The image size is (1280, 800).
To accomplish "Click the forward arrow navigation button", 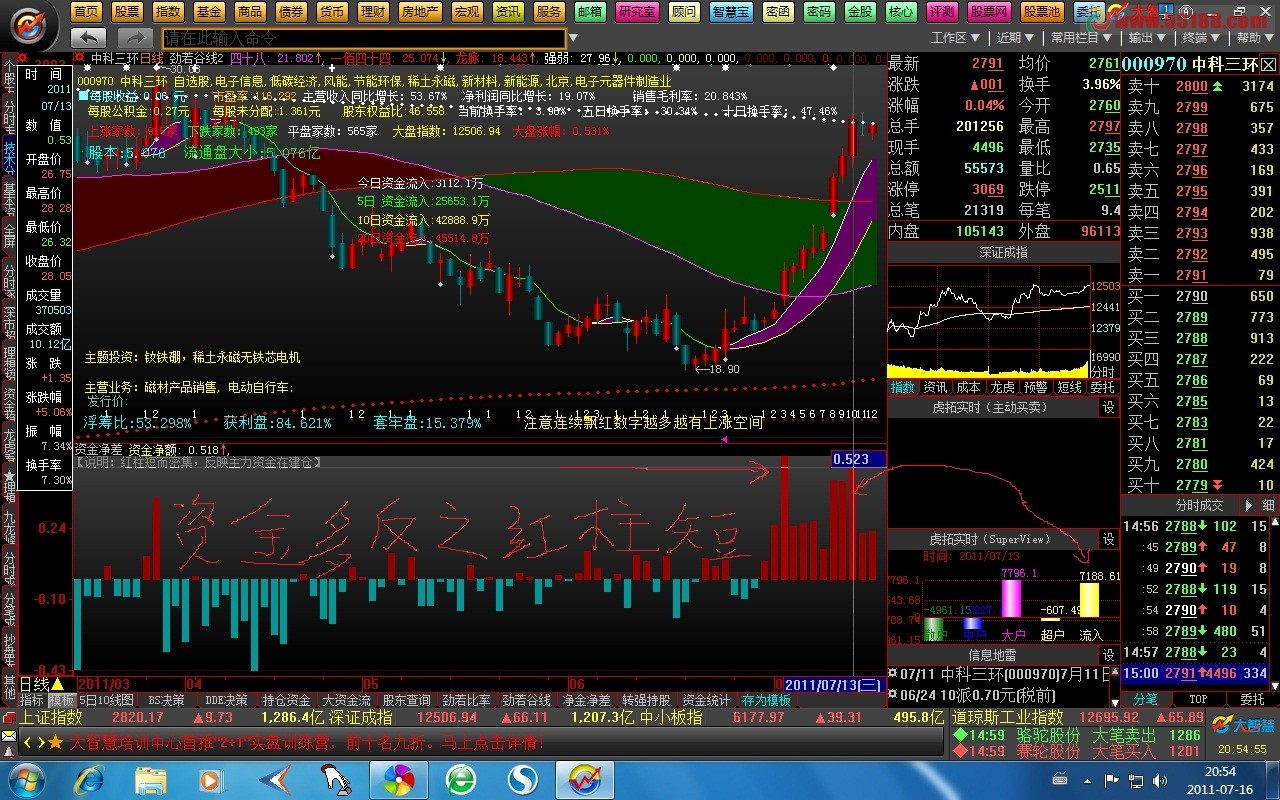I will pos(135,38).
